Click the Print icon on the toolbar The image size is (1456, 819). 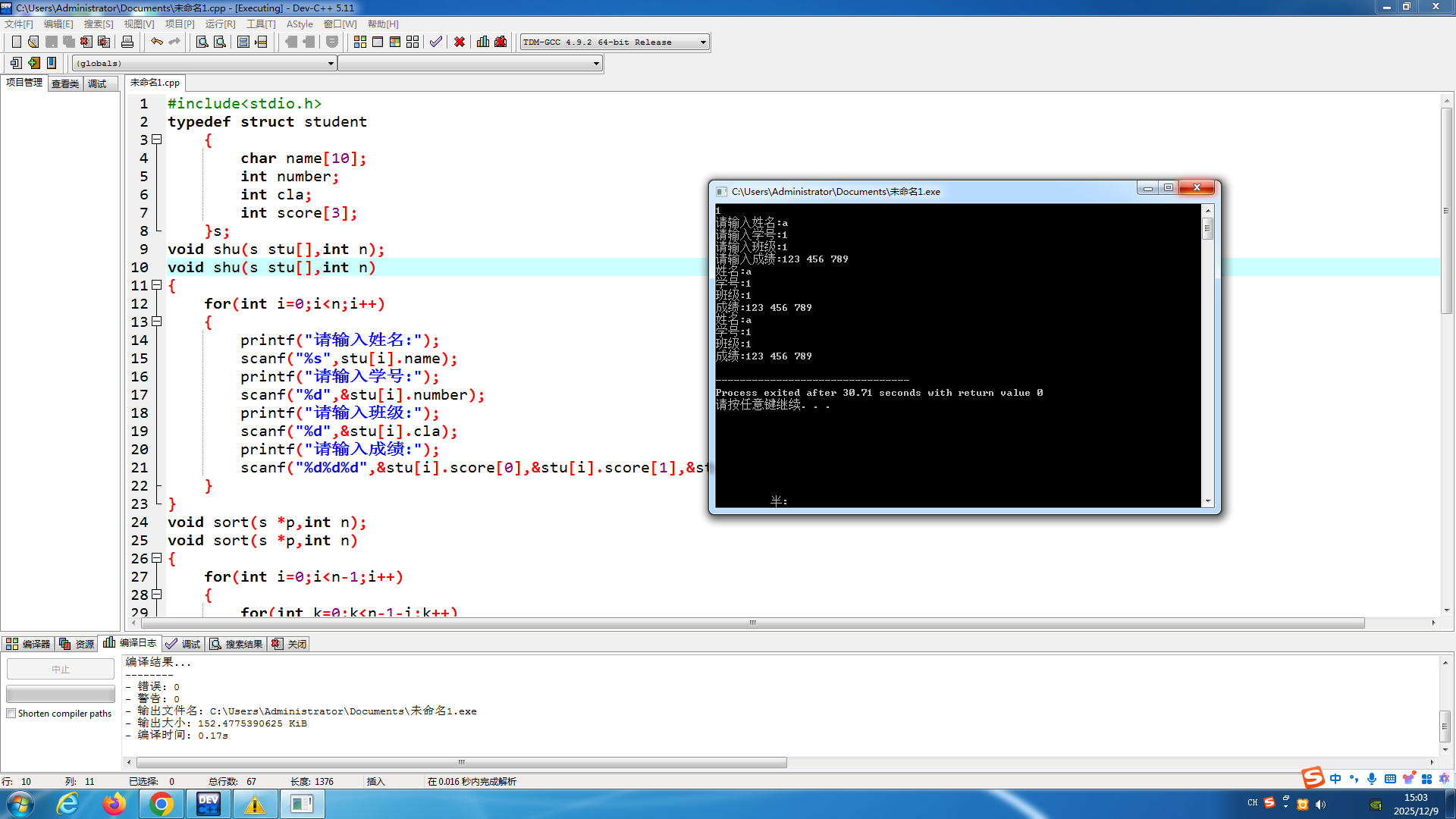[127, 42]
